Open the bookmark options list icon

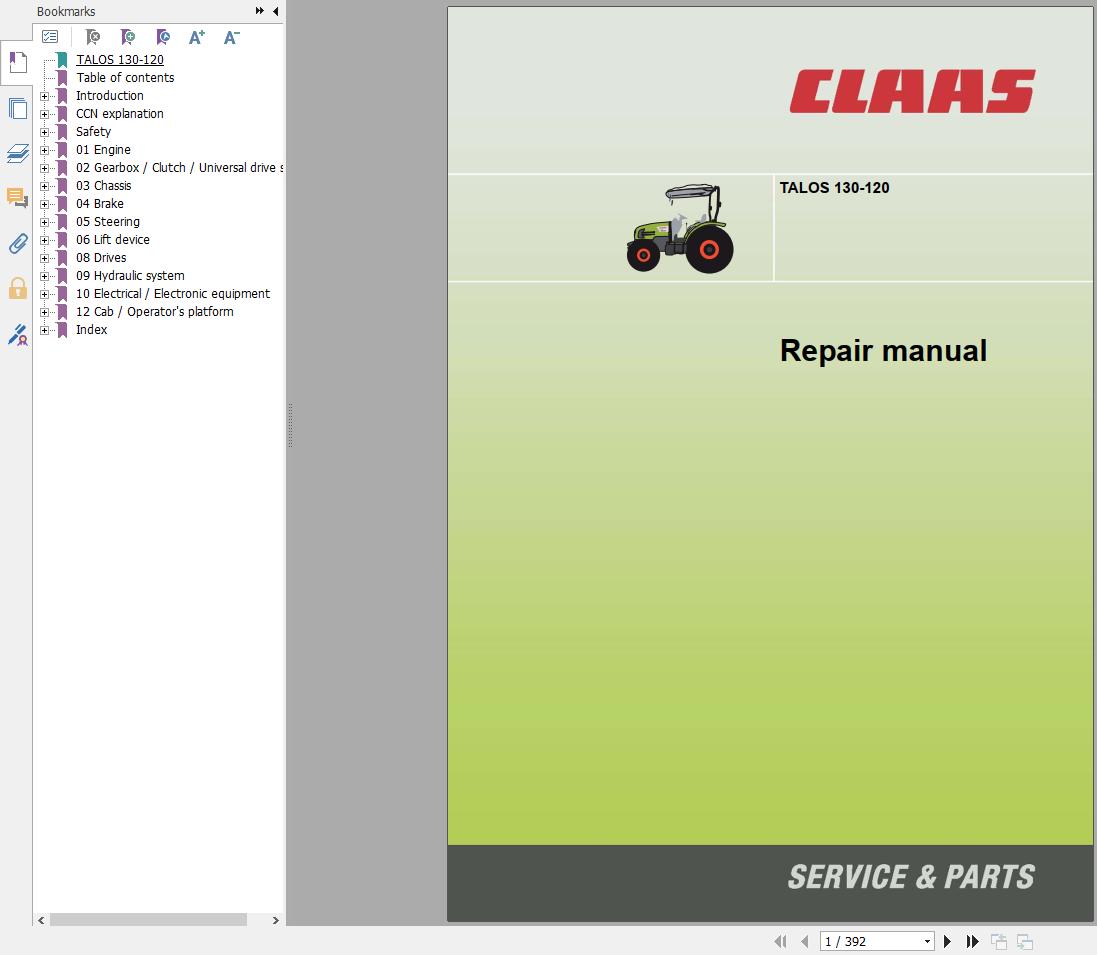[50, 36]
